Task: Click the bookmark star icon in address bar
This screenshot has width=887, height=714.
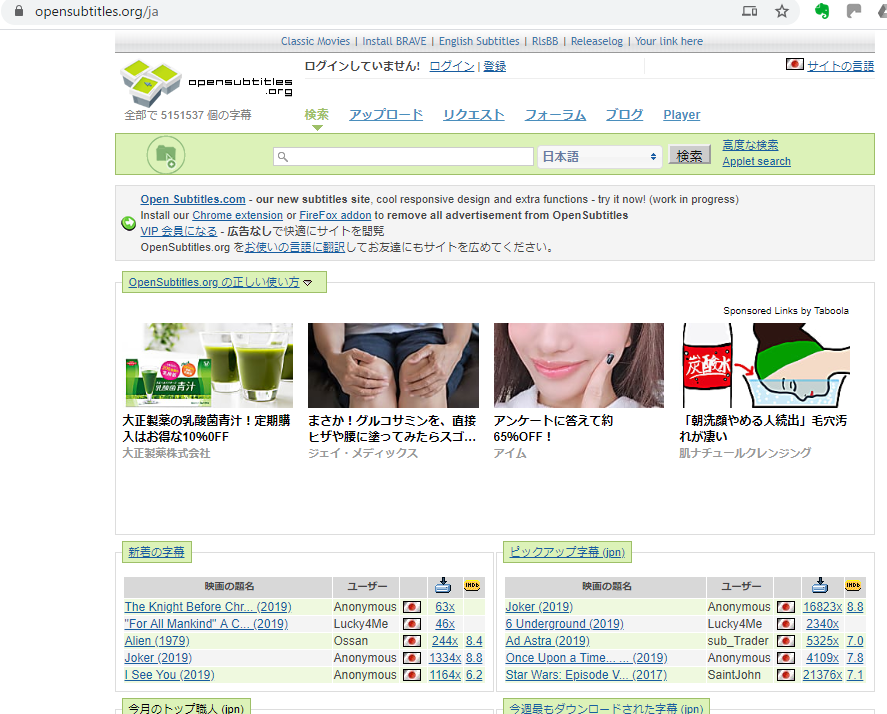Action: pos(782,11)
